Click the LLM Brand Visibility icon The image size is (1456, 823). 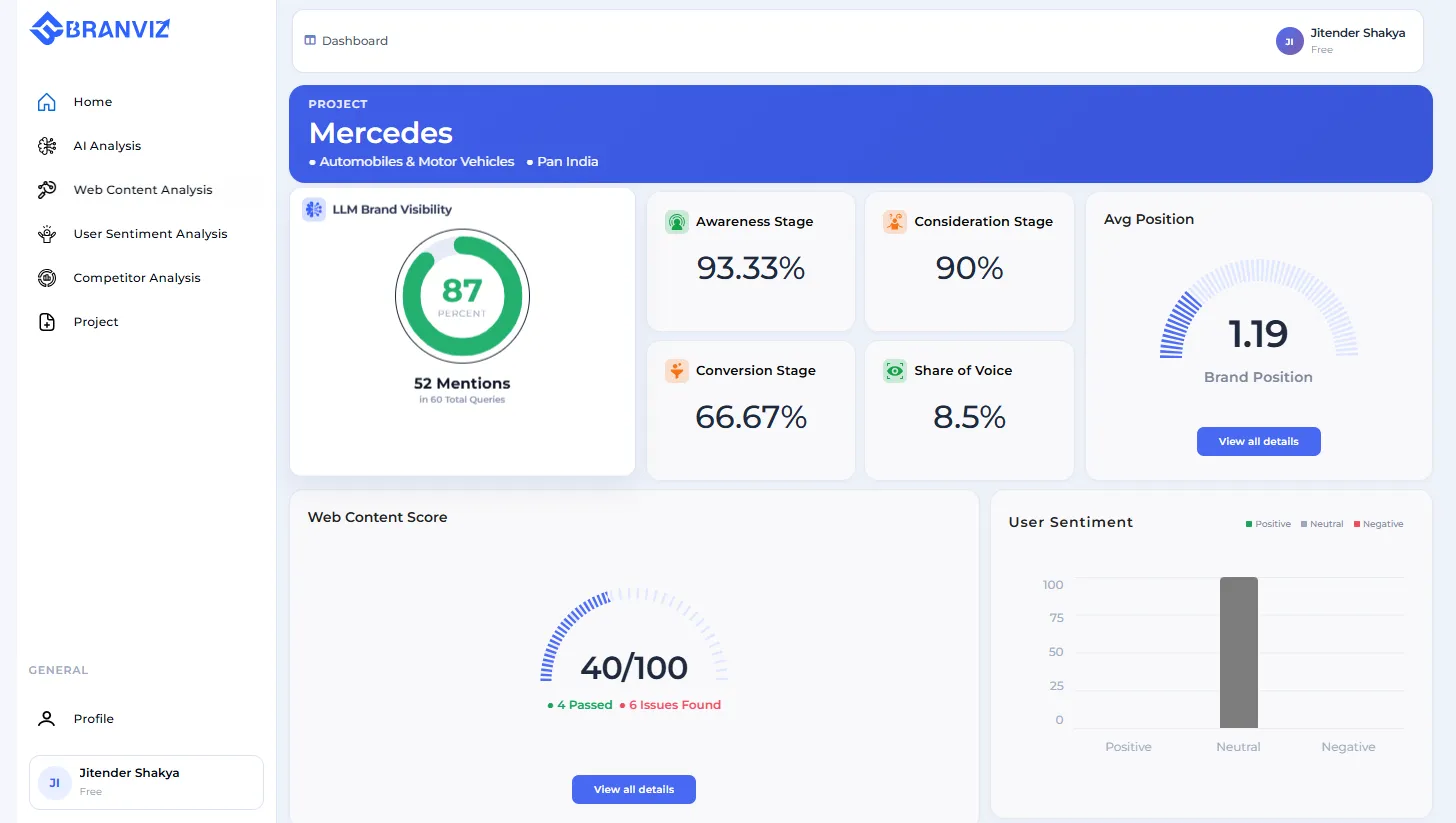coord(314,209)
